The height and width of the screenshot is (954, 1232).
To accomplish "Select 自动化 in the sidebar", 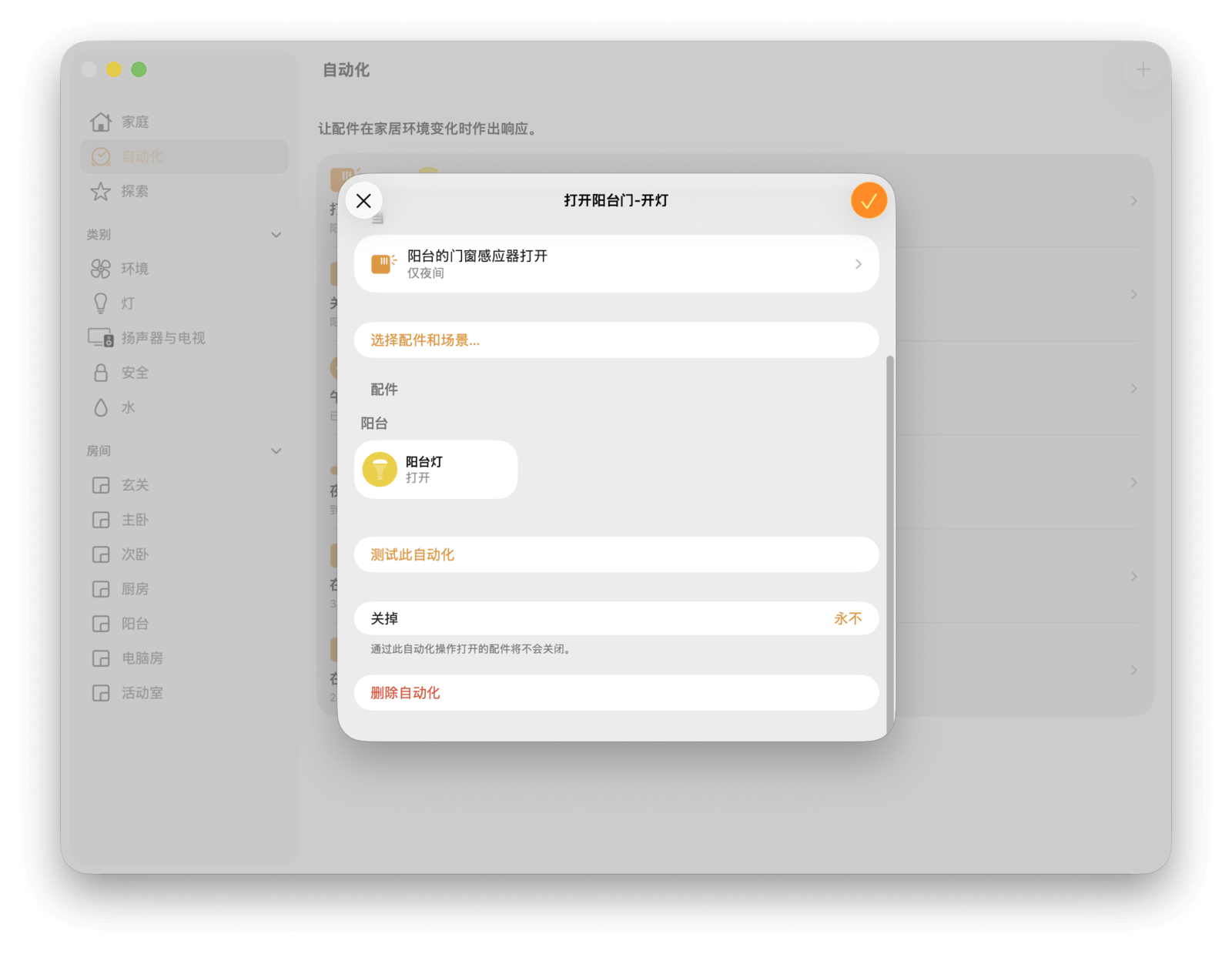I will point(142,157).
